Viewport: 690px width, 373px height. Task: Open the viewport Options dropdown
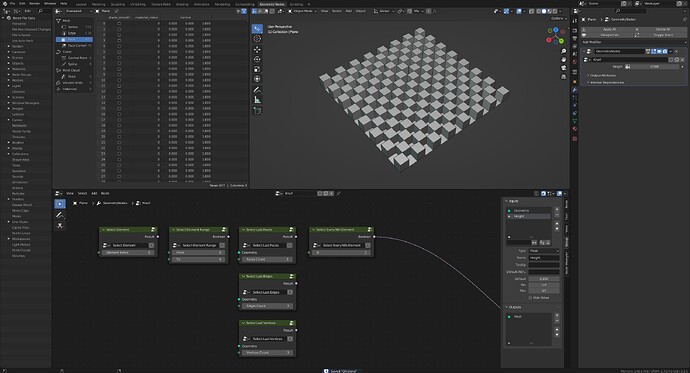tap(558, 18)
